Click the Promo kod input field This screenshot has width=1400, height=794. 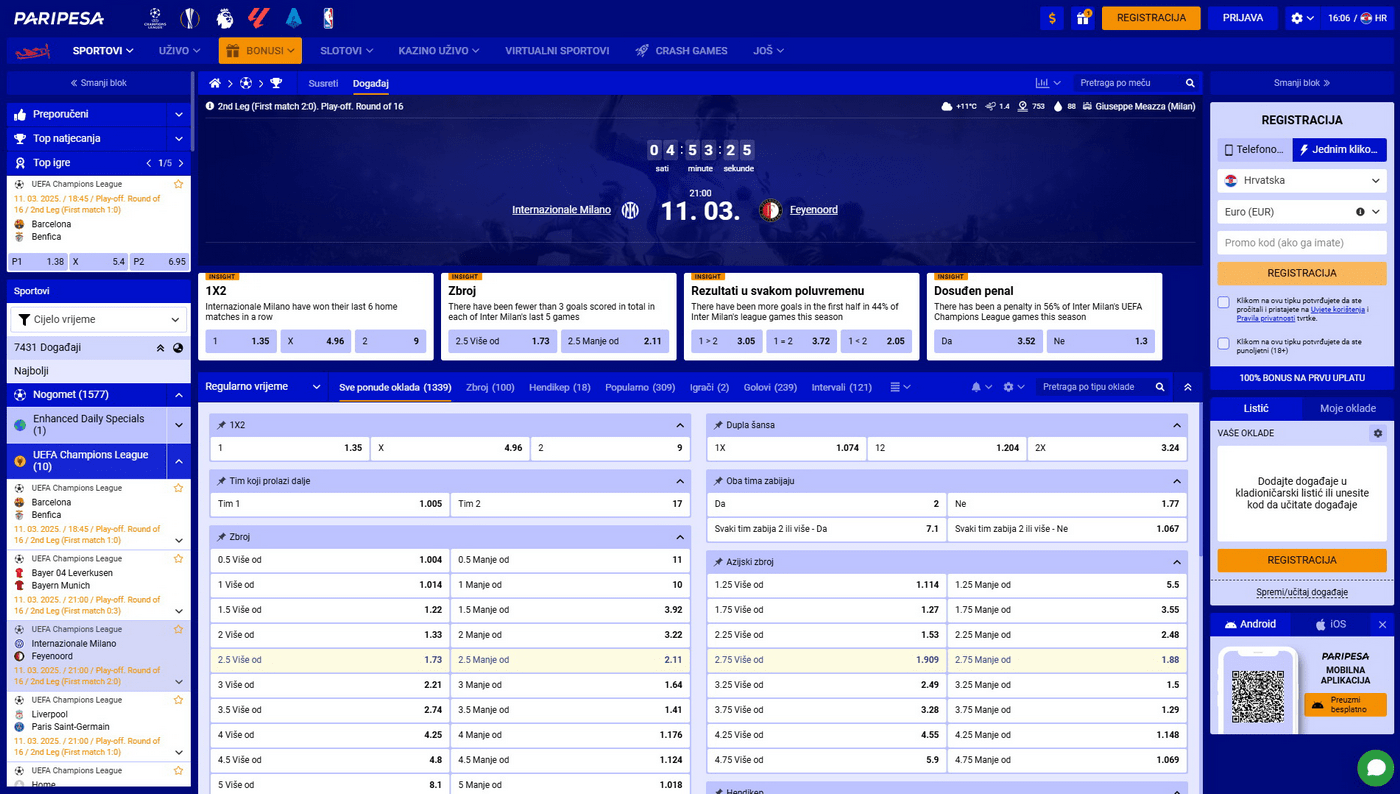[x=1301, y=243]
